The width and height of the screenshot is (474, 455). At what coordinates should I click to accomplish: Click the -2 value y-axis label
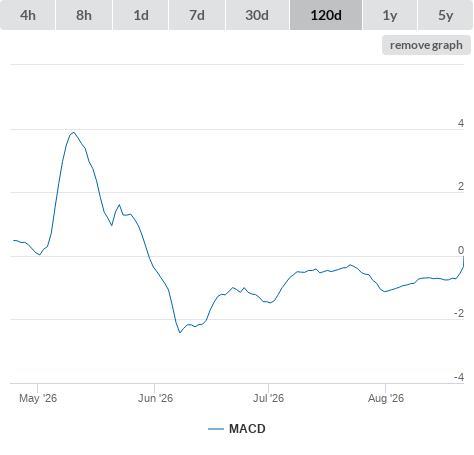[459, 313]
